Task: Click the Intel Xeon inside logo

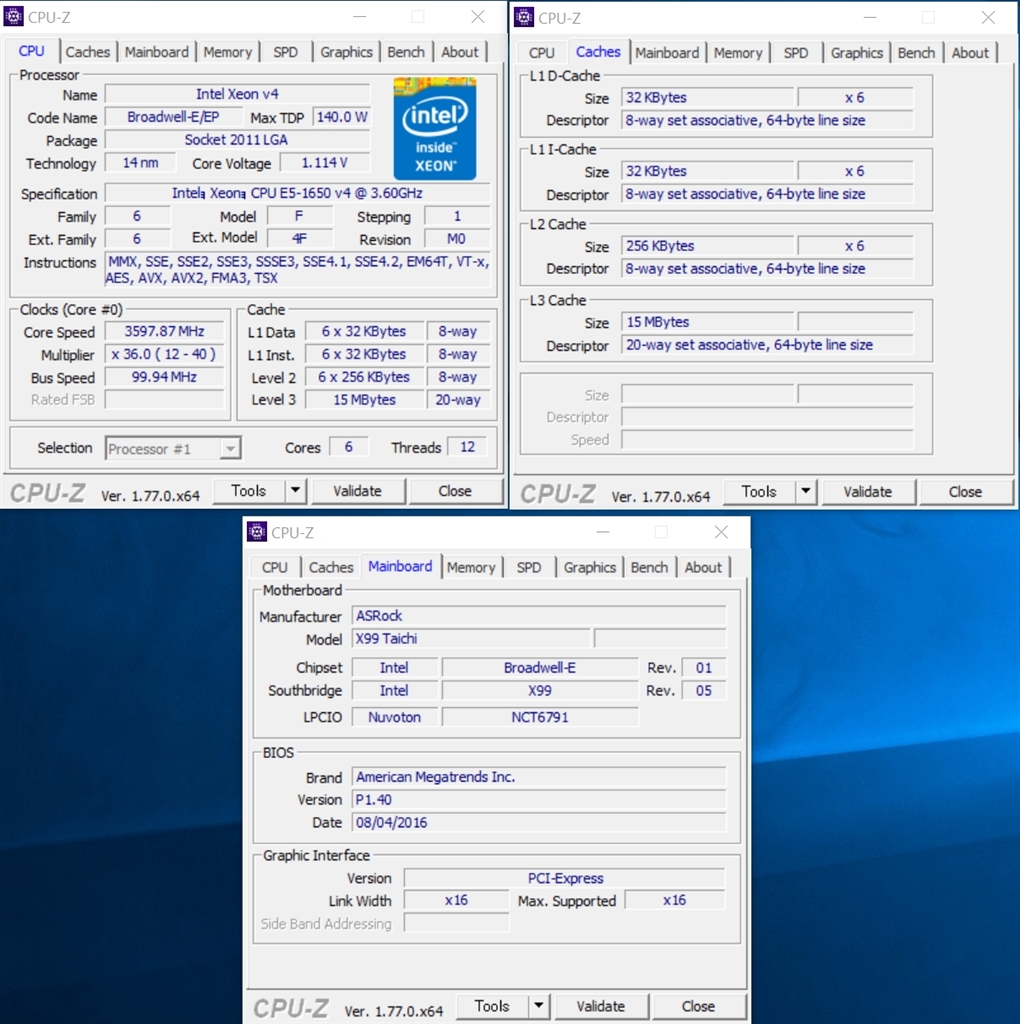Action: (434, 127)
